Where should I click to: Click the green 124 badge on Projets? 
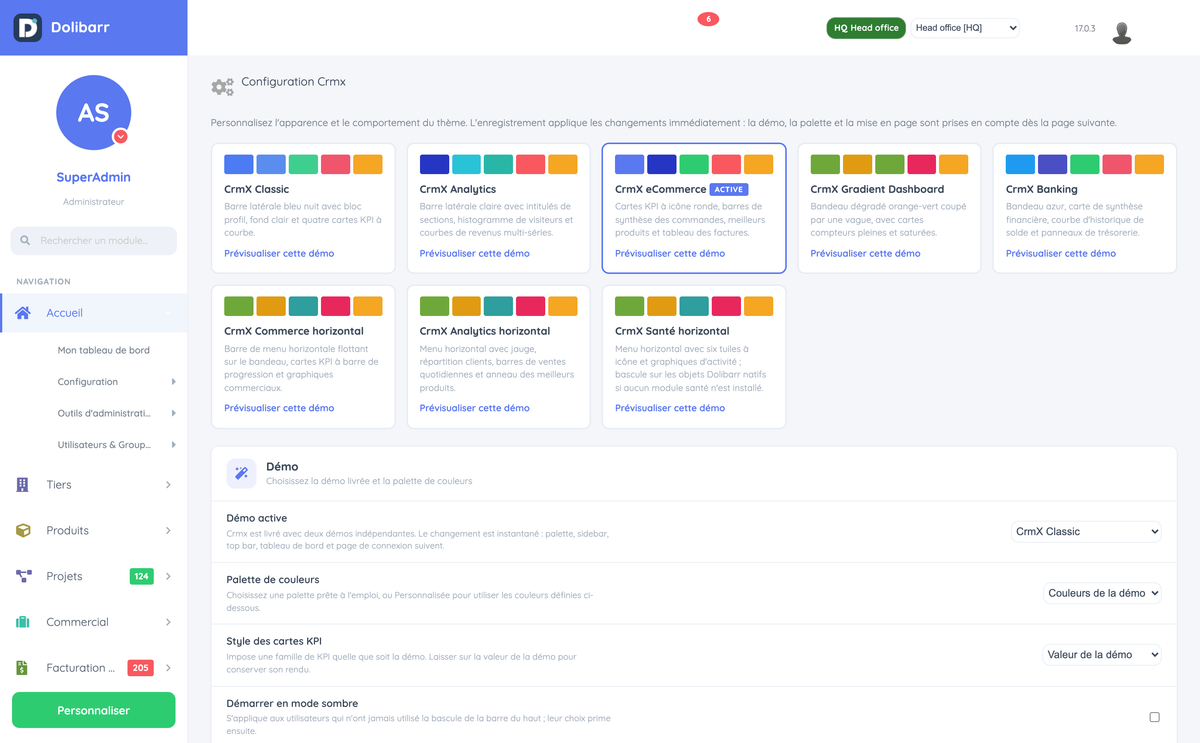141,576
